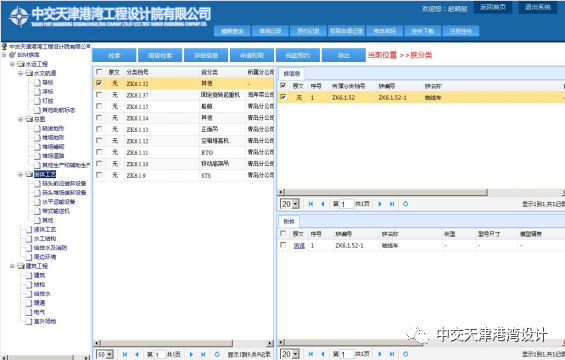
Task: Click page number field in classification pager
Action: 159,355
